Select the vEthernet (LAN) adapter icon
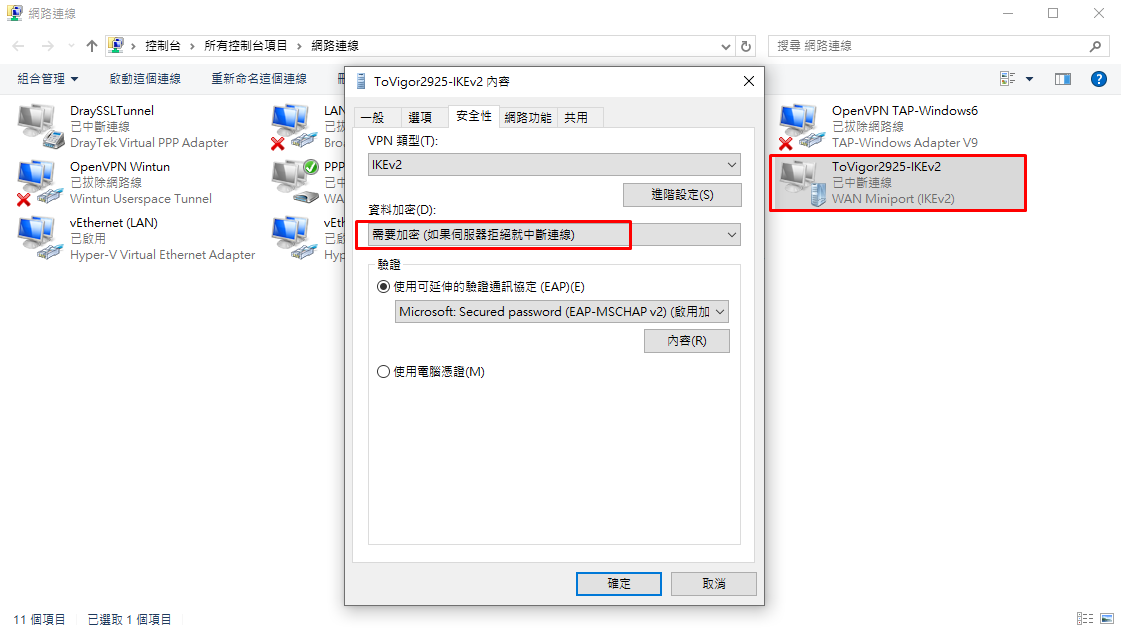 pos(40,239)
